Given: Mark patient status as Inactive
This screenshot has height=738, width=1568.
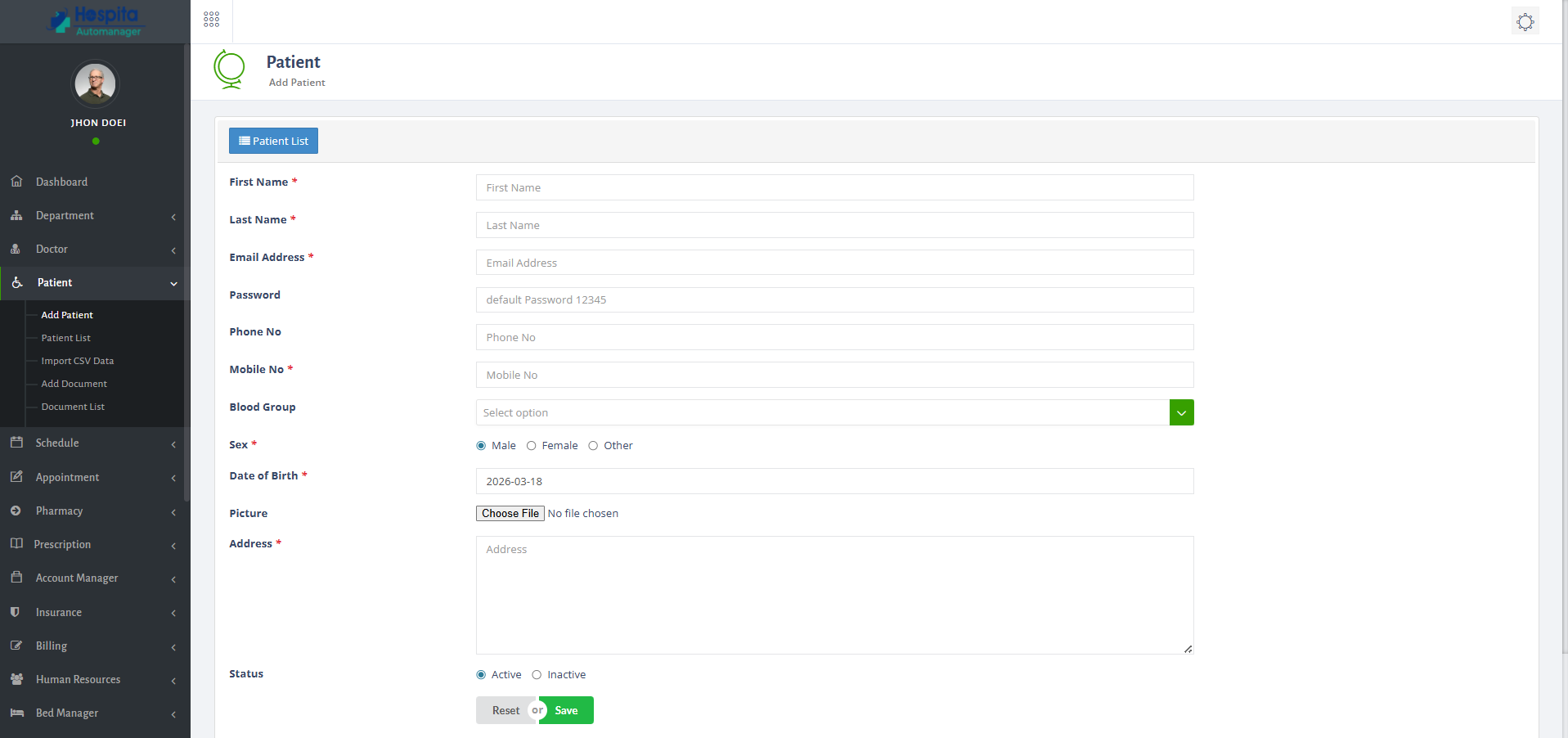Looking at the screenshot, I should click(x=537, y=674).
